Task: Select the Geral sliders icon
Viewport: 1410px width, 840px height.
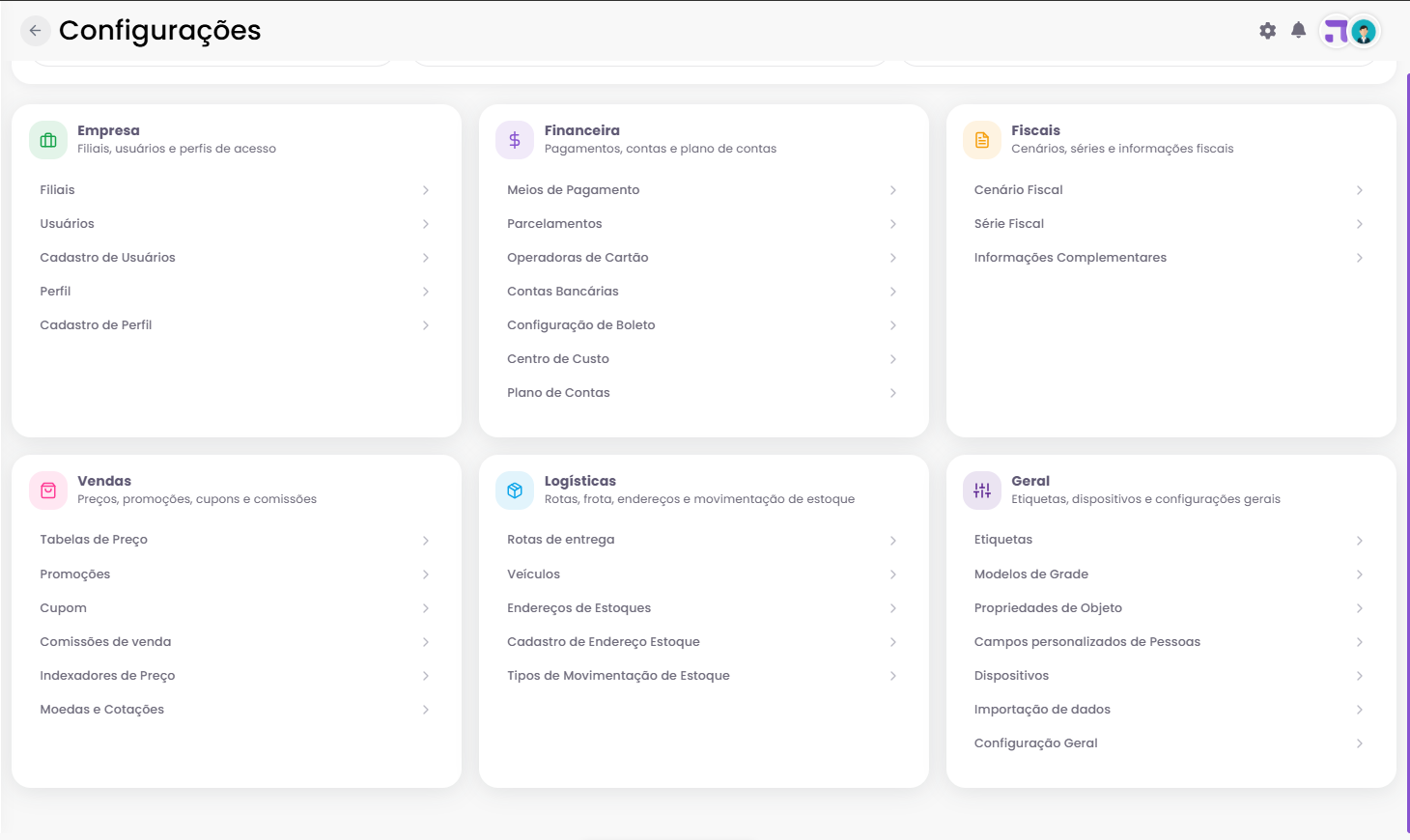Action: [x=982, y=490]
